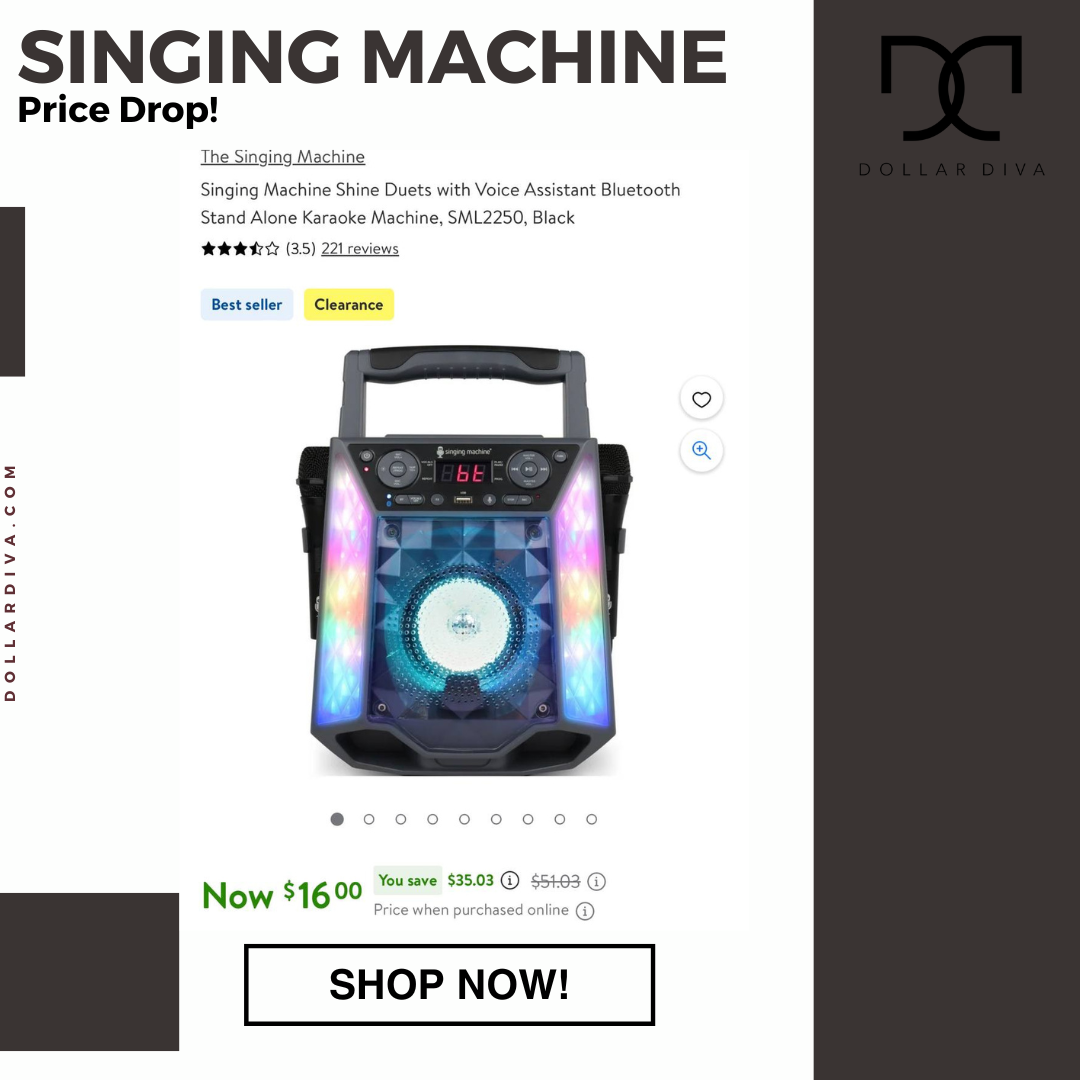Add item to favorites with heart icon

(701, 399)
